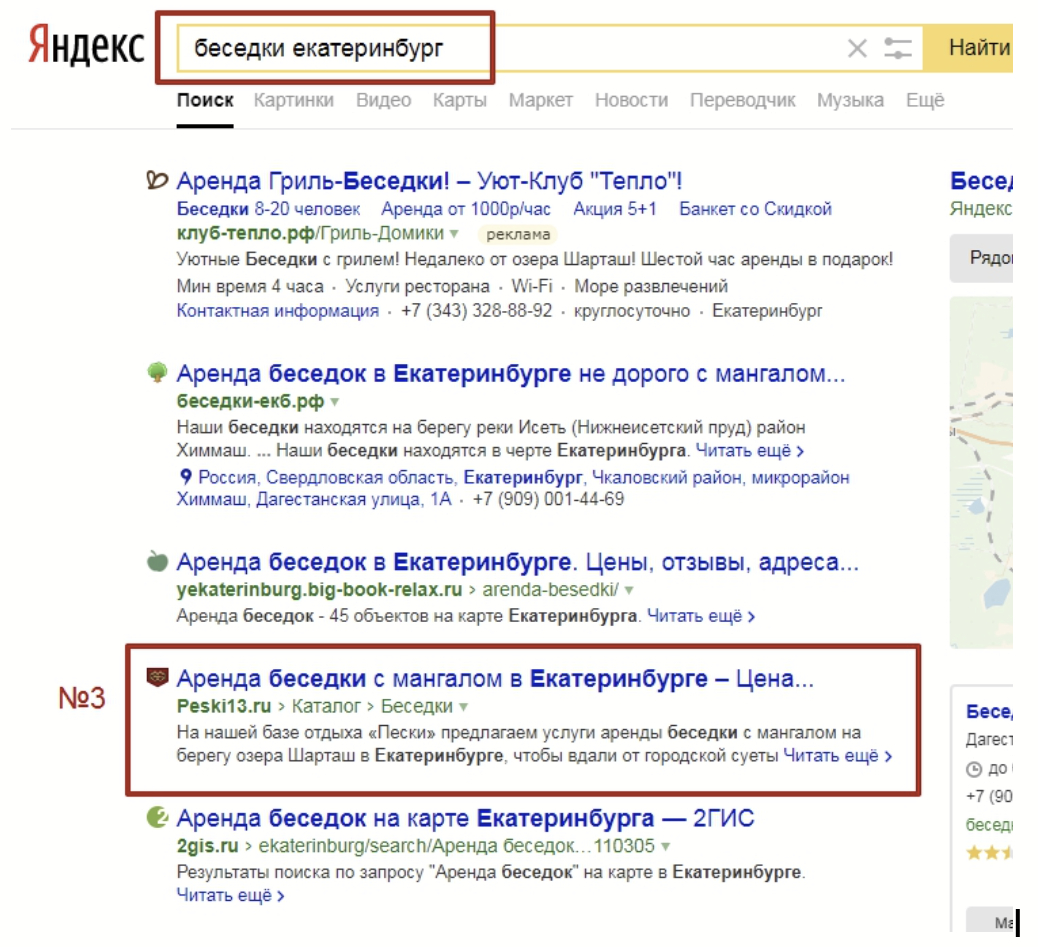Image resolution: width=1038 pixels, height=947 pixels.
Task: Click the клуб-тепло.рф green URL
Action: [245, 234]
